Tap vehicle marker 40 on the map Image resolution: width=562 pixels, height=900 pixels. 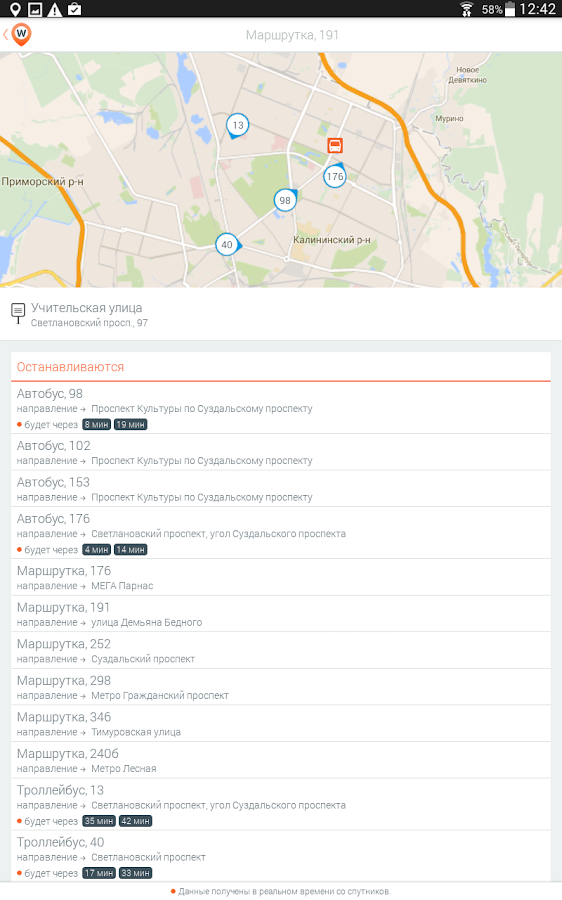point(228,245)
